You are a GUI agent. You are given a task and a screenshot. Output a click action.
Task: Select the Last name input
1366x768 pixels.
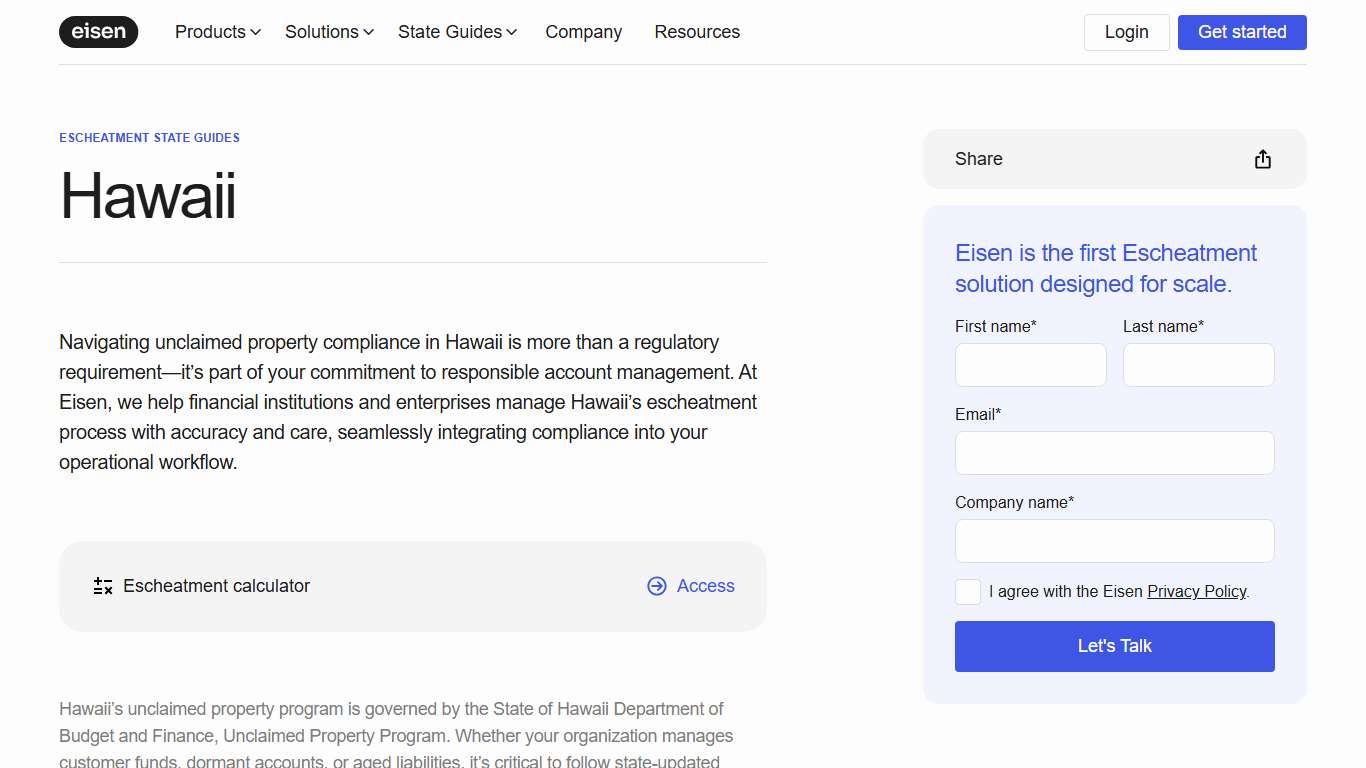[x=1198, y=365]
